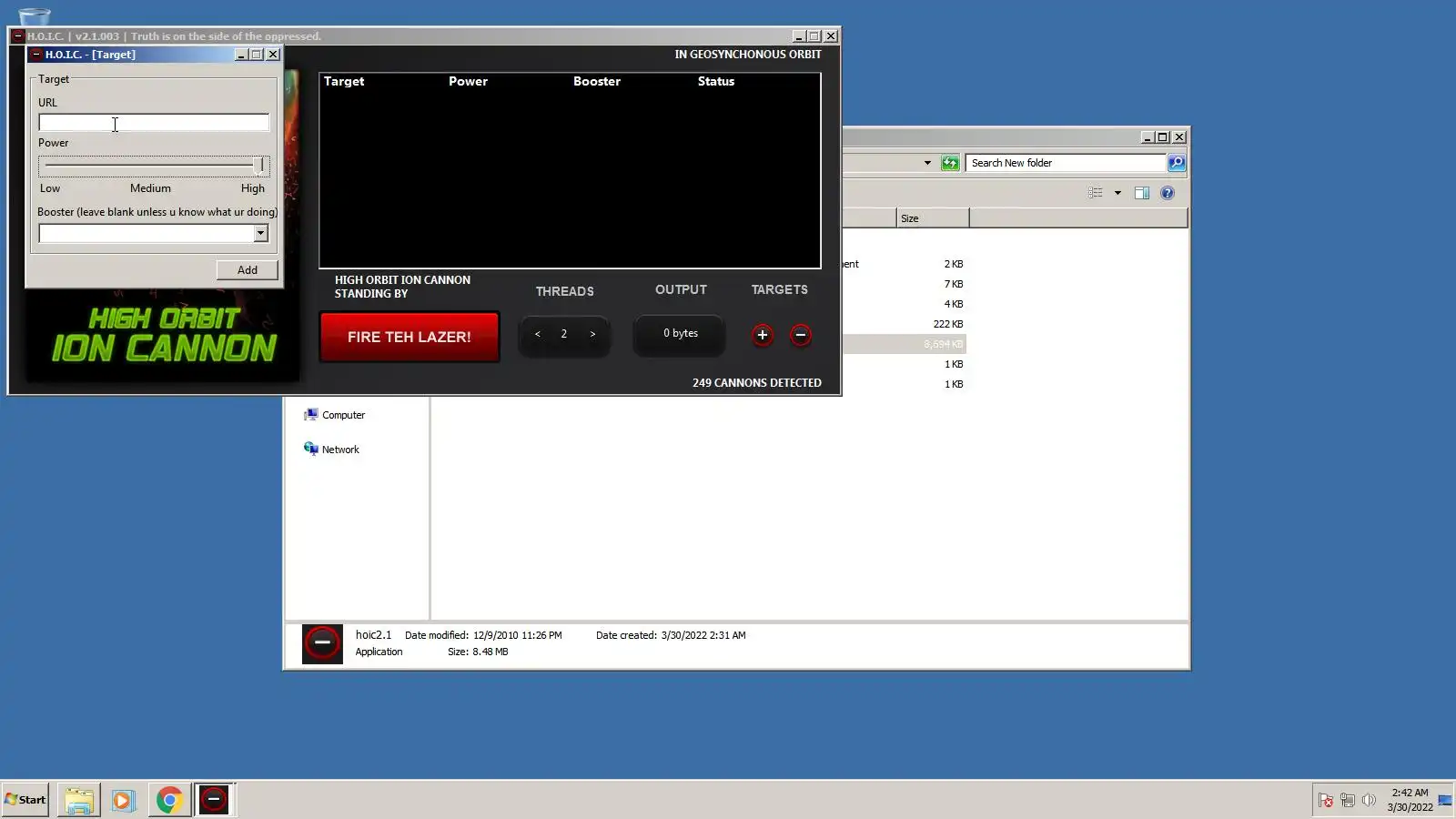The height and width of the screenshot is (819, 1456).
Task: Click the Booster column header
Action: click(597, 81)
